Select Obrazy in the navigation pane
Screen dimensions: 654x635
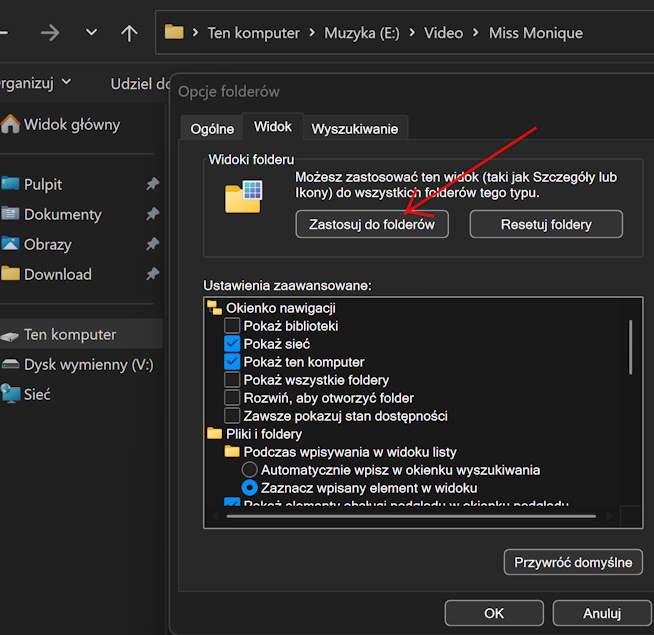click(x=47, y=244)
